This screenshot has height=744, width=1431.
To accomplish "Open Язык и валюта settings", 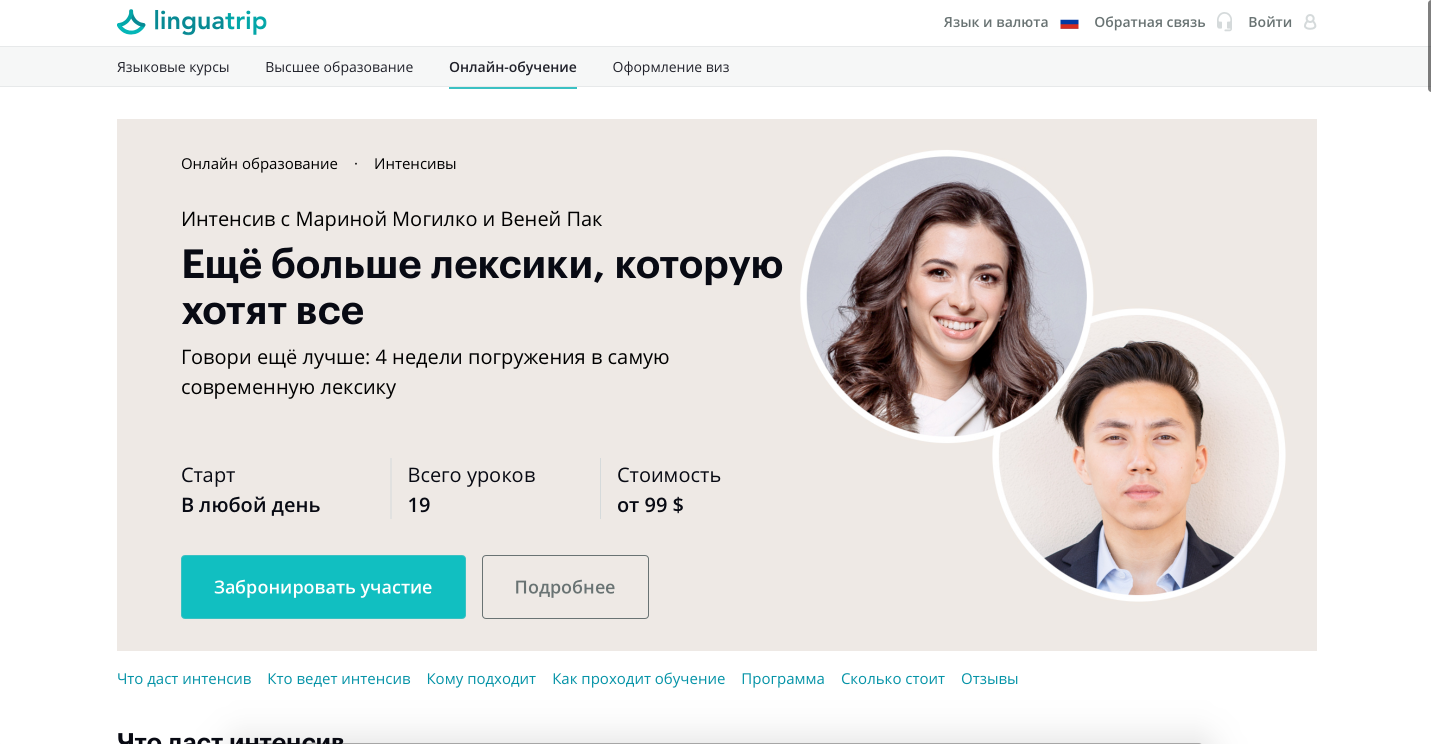I will pos(996,22).
